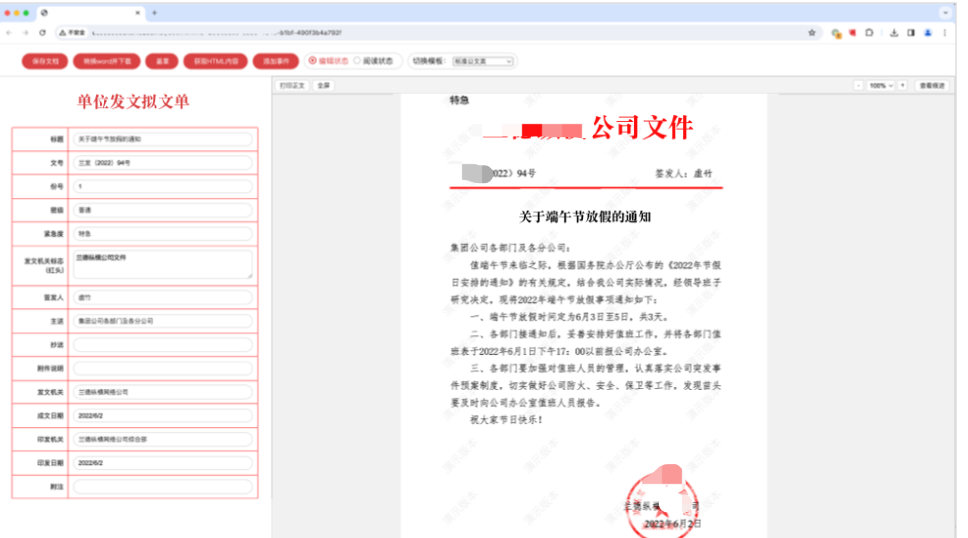Click the 特急 urgency mark in document

coord(459,100)
